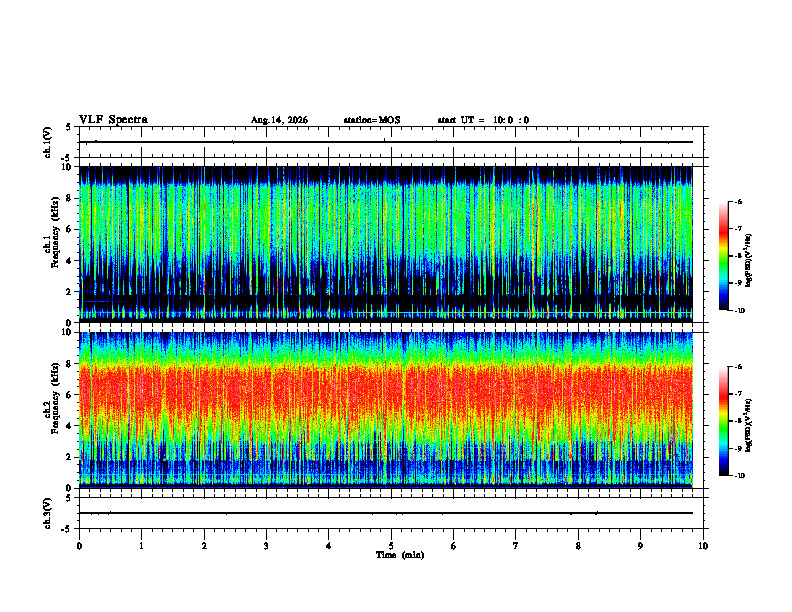Click the ch.2 color scale "-6" label

point(738,367)
